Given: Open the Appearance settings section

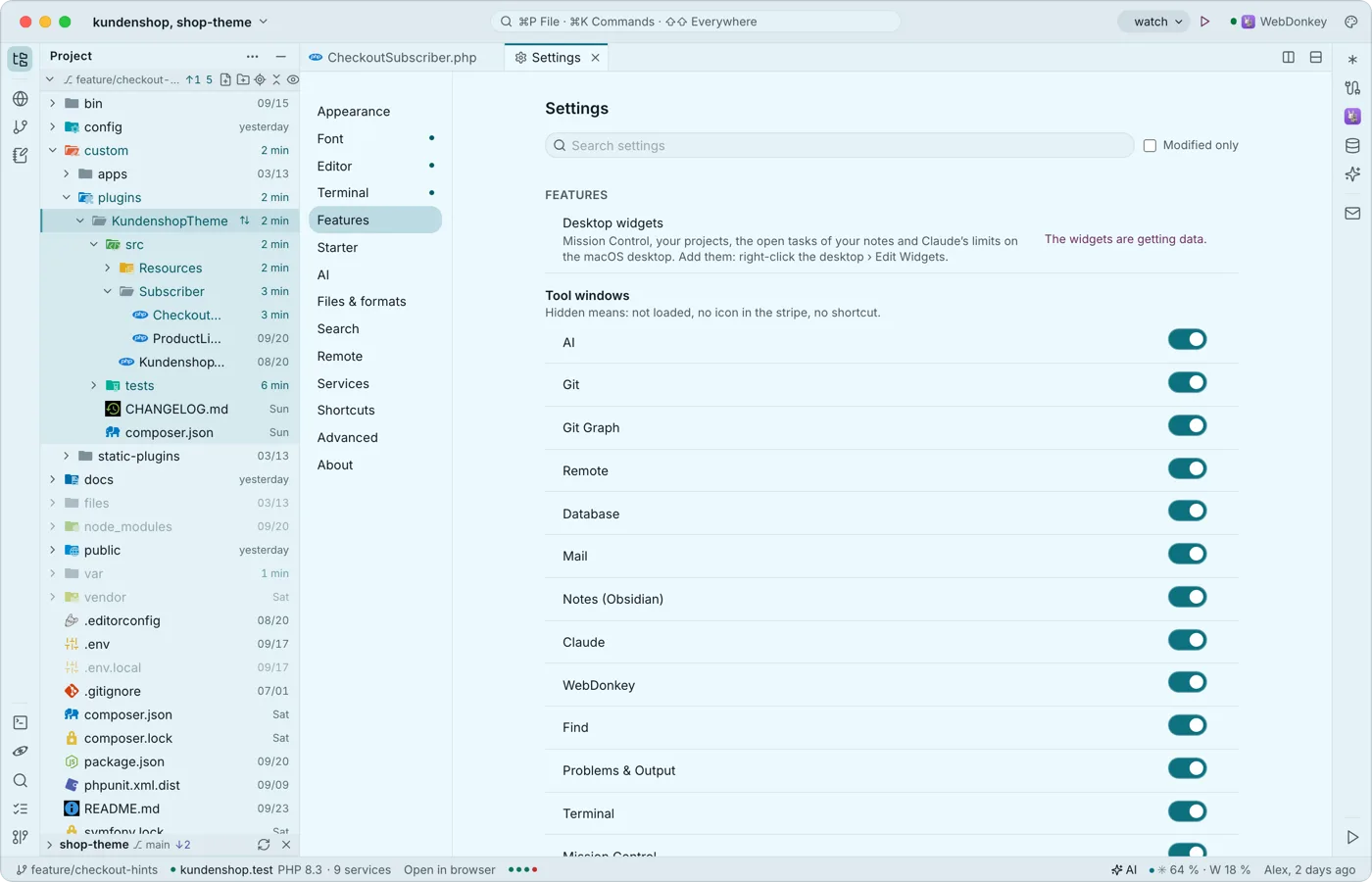Looking at the screenshot, I should (375, 112).
